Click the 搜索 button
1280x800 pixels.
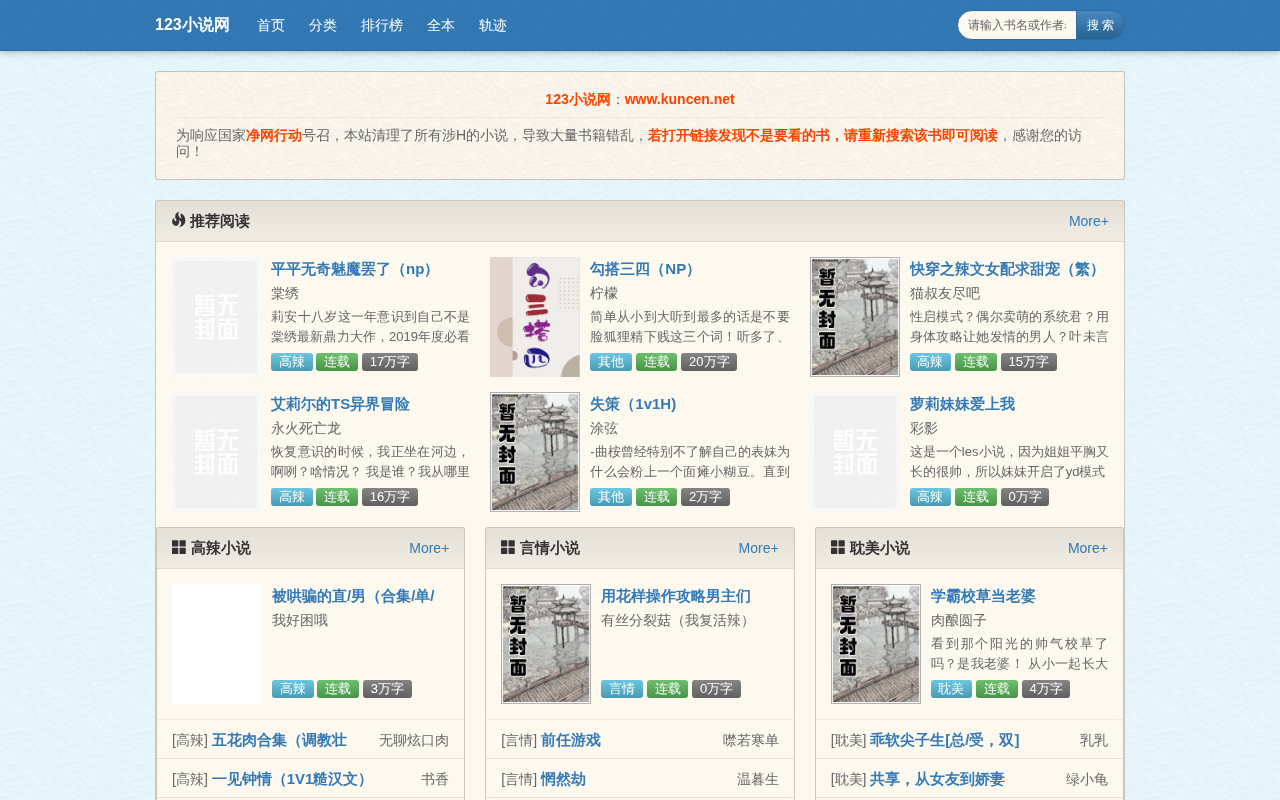(1100, 25)
